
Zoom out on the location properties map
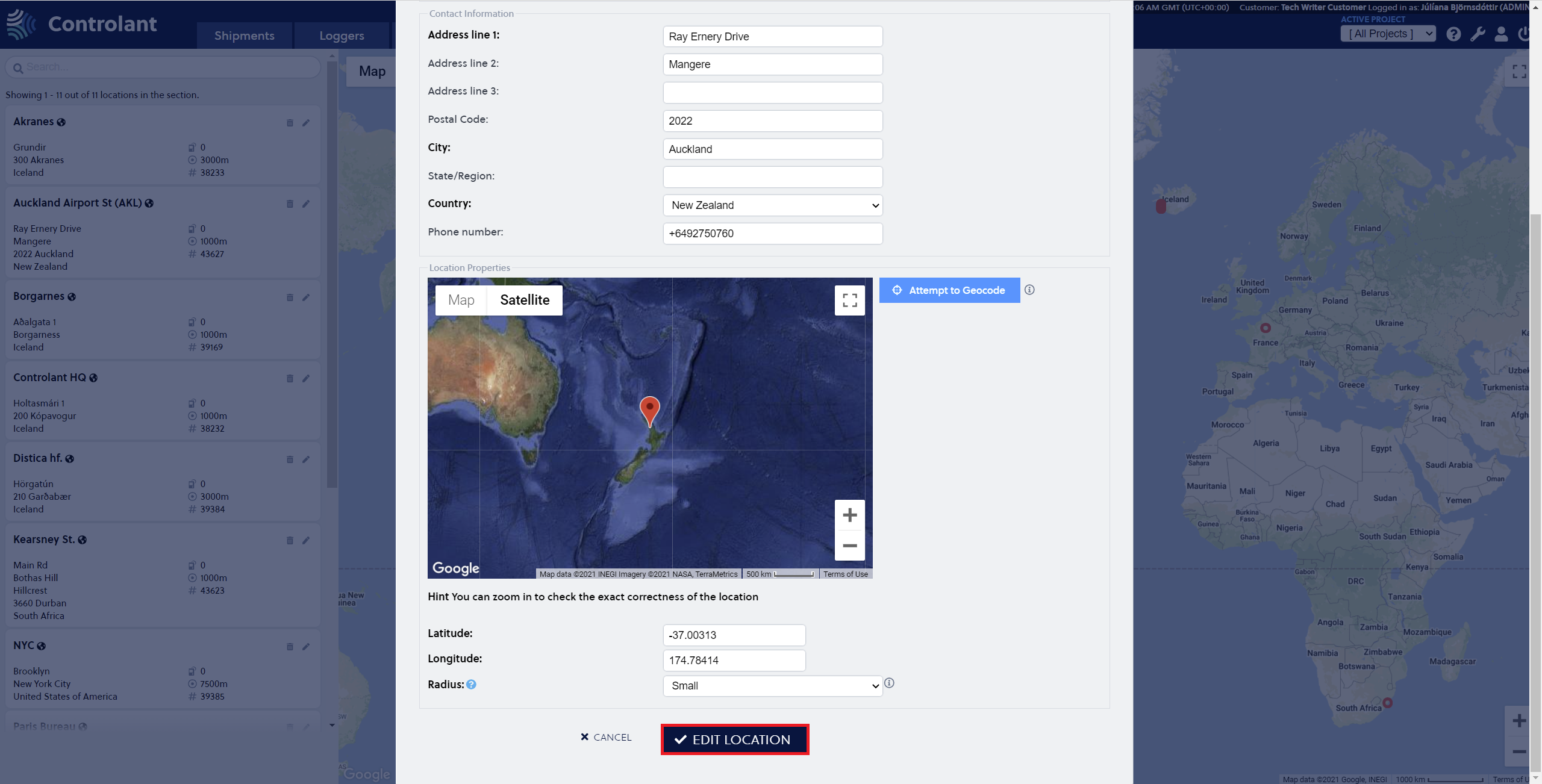click(x=849, y=546)
